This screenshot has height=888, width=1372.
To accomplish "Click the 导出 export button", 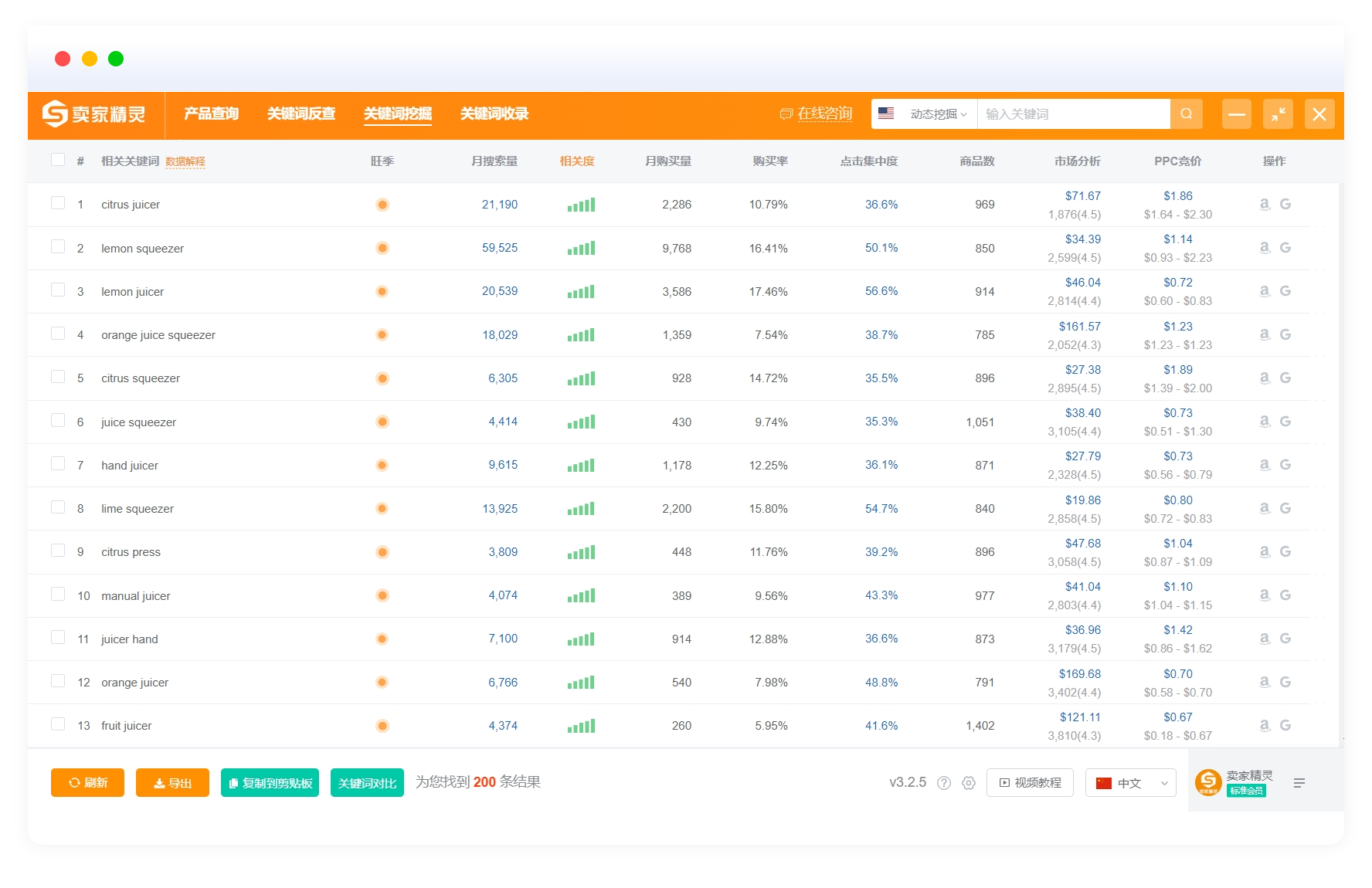I will coord(172,783).
